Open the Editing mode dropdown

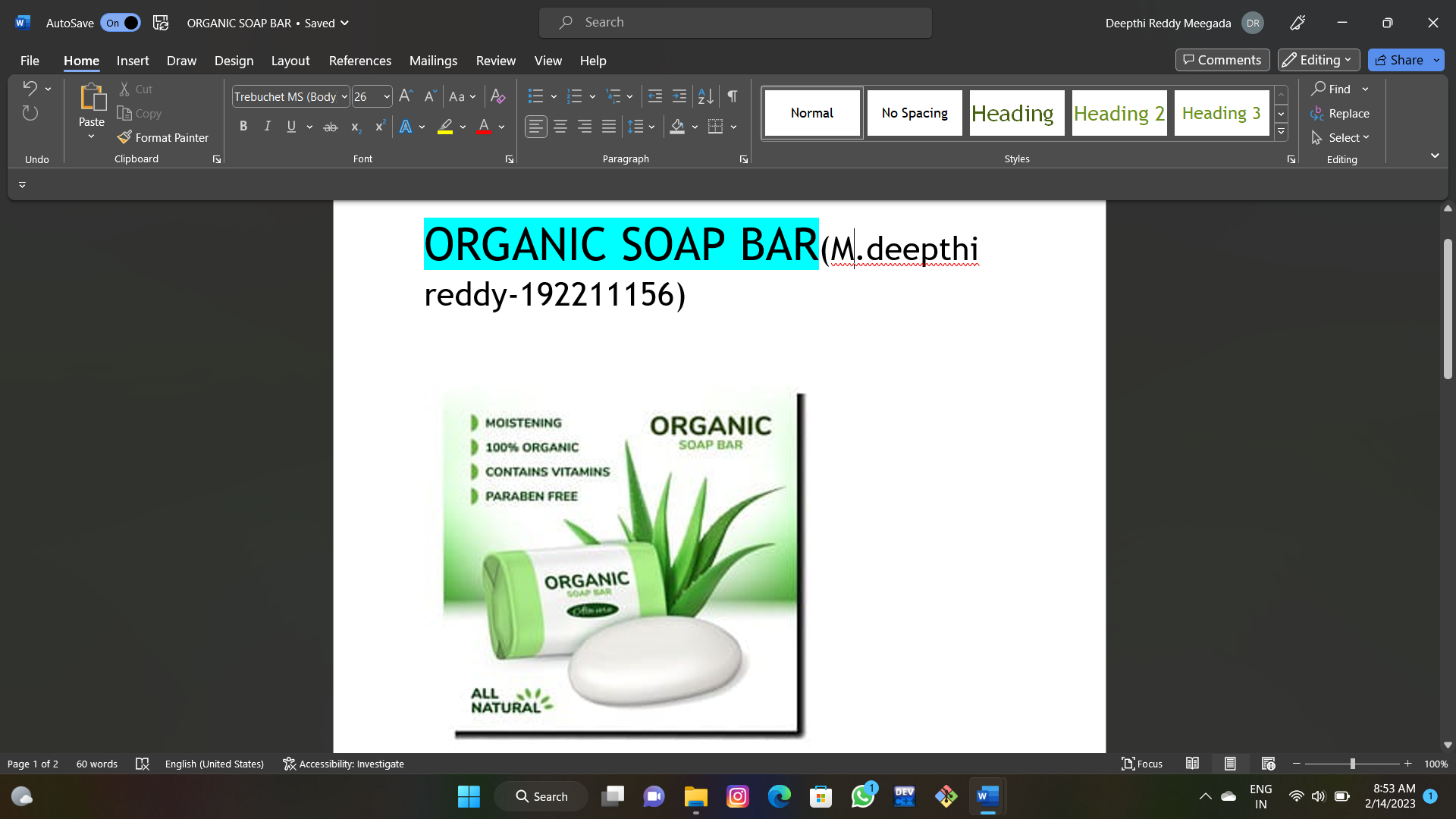pos(1319,60)
